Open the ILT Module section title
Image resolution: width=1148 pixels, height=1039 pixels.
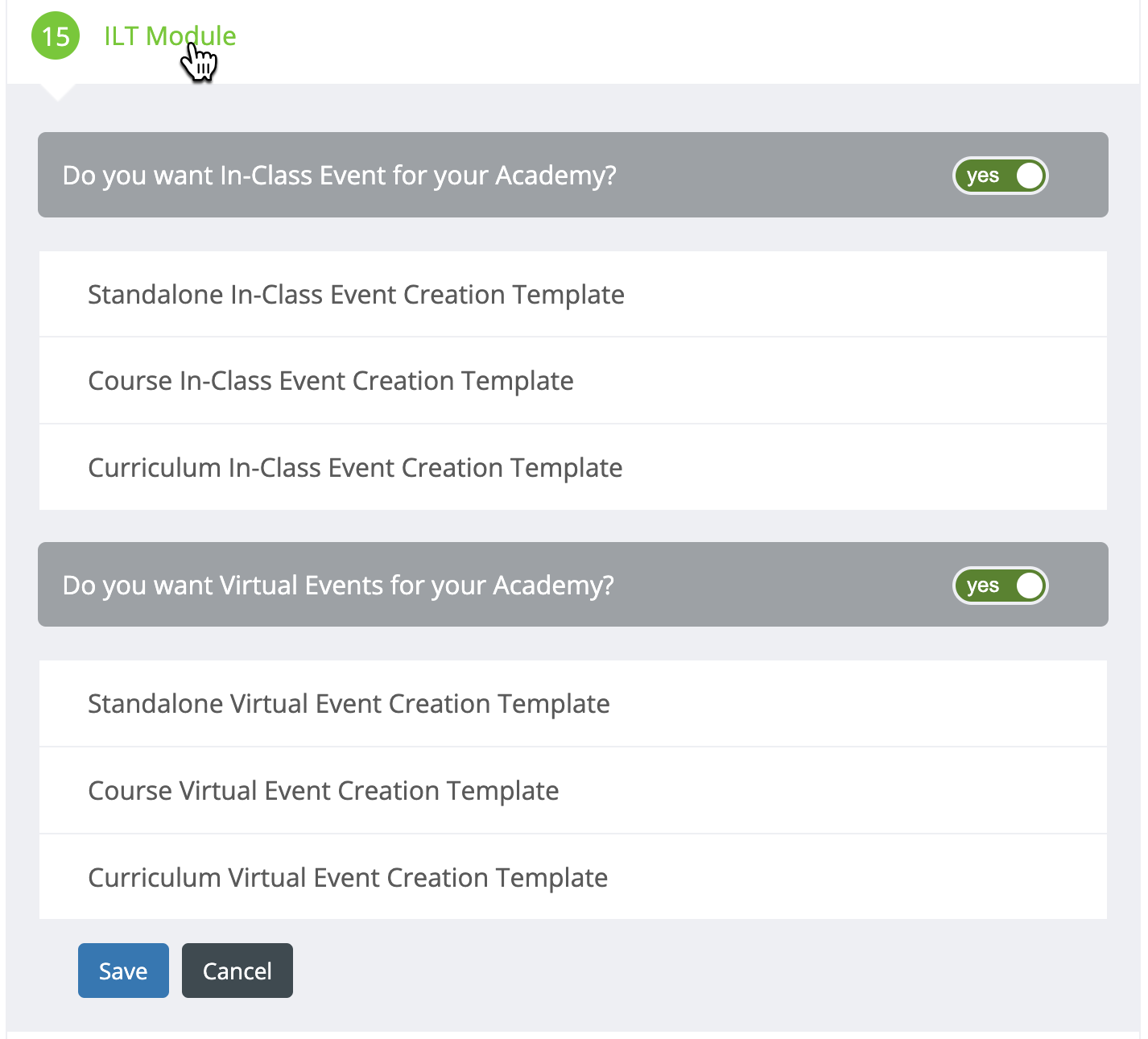[170, 36]
